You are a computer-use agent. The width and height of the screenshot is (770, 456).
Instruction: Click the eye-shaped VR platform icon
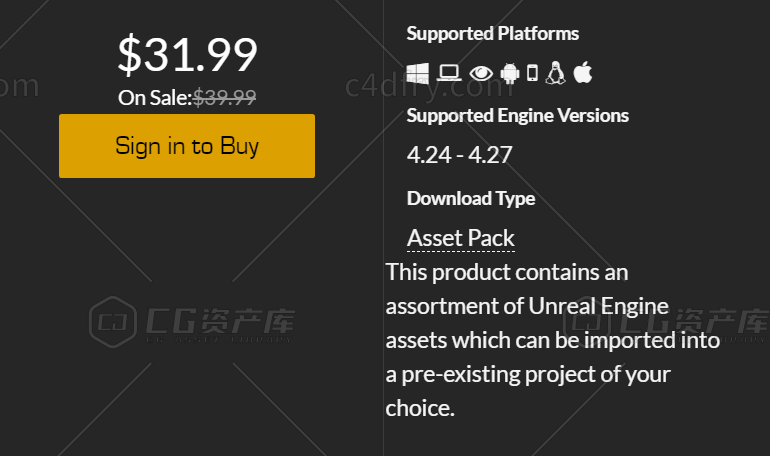pos(481,74)
